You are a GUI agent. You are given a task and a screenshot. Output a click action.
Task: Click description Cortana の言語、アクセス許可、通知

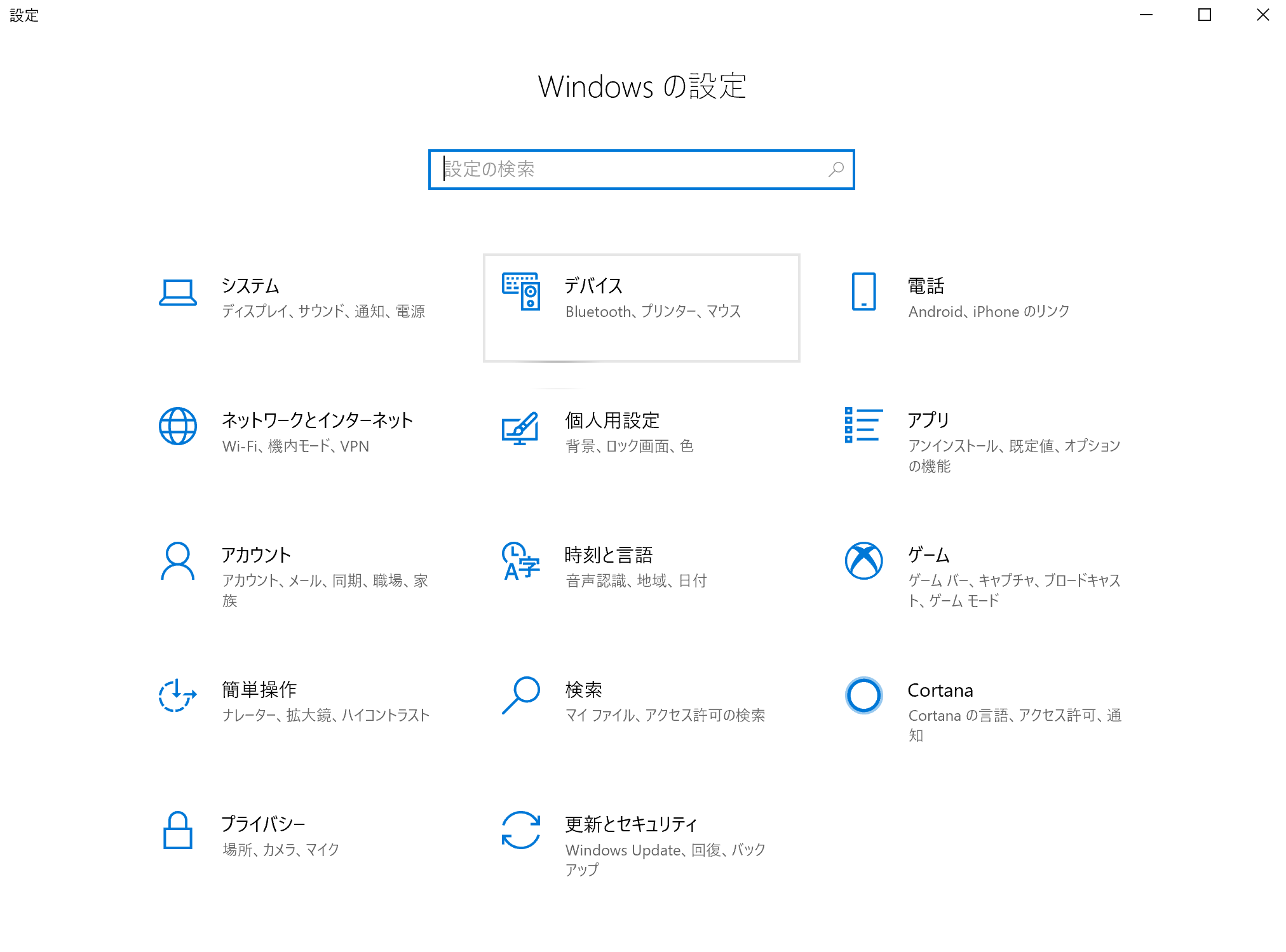coord(1015,725)
